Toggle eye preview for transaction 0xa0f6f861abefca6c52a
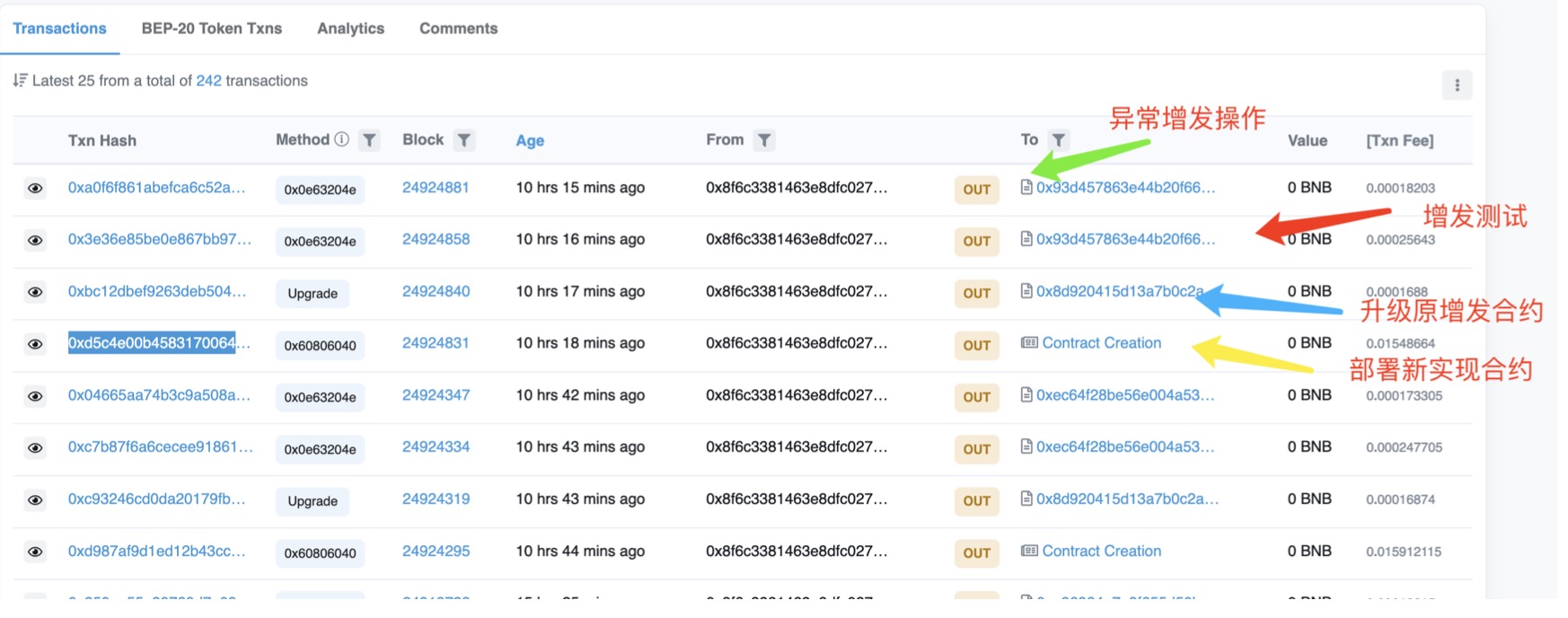 coord(35,189)
